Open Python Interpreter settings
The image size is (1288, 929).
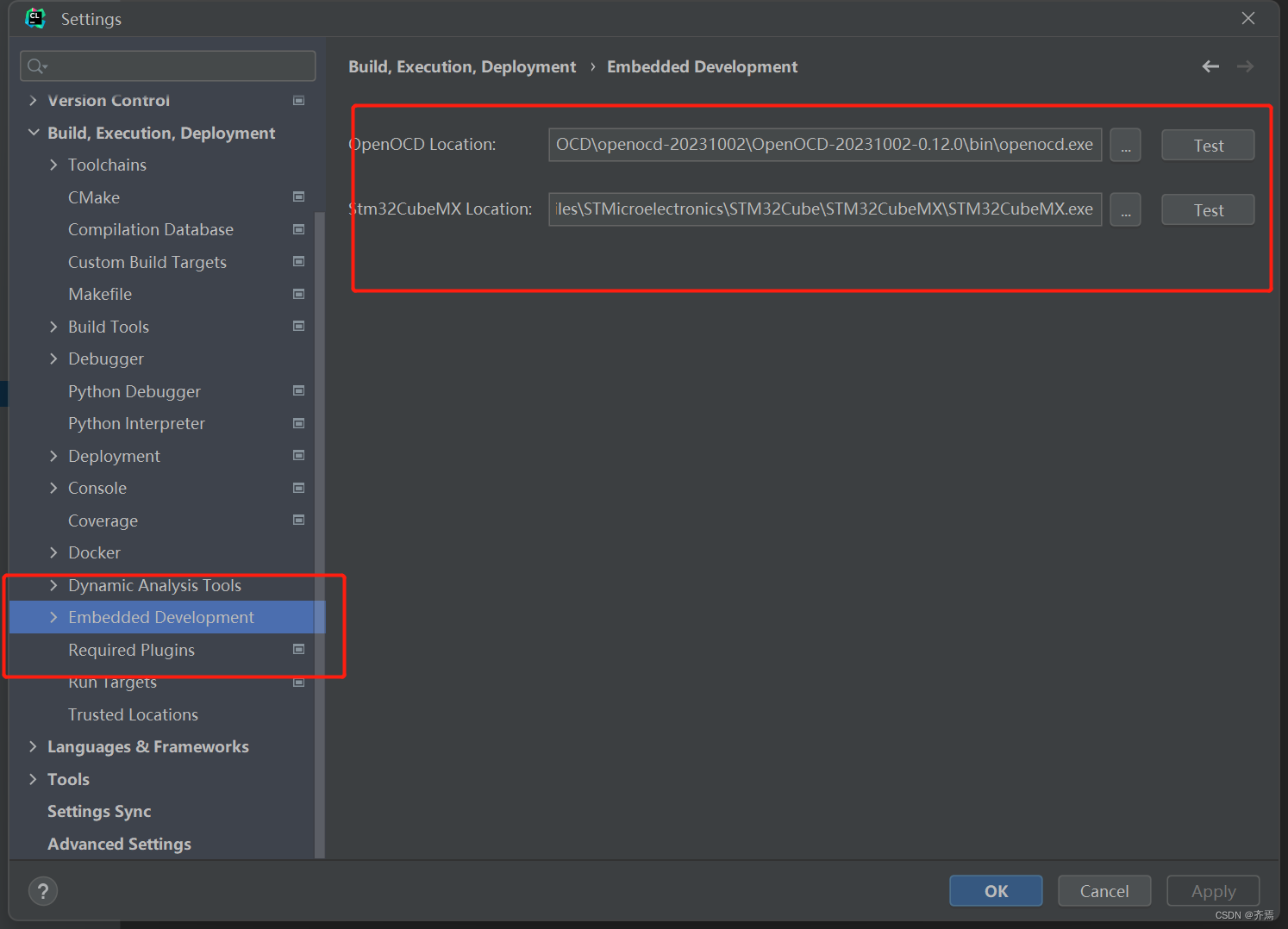[136, 423]
